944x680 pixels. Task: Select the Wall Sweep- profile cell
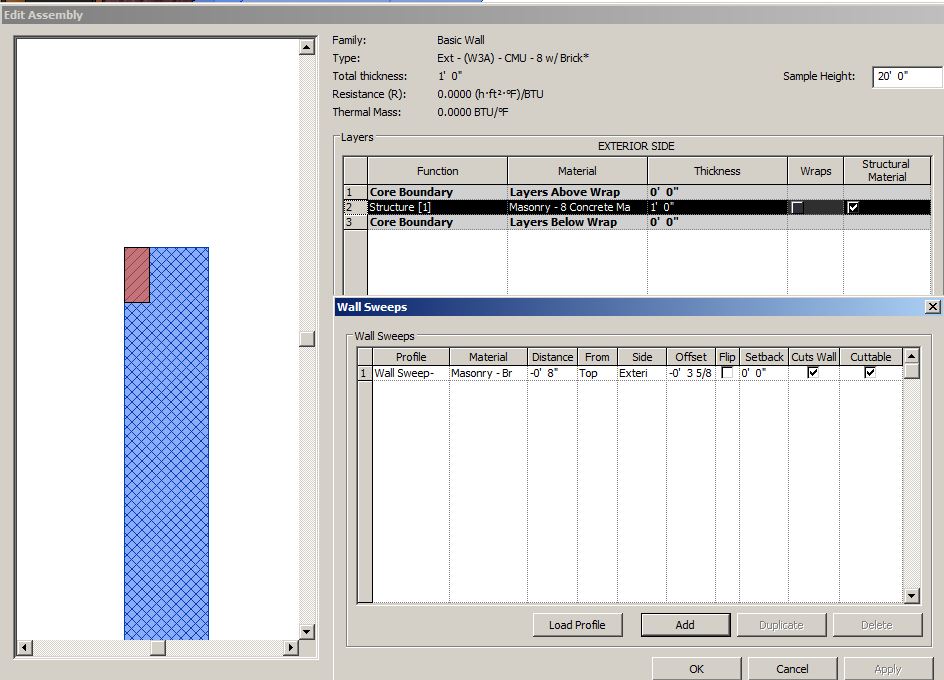point(411,373)
